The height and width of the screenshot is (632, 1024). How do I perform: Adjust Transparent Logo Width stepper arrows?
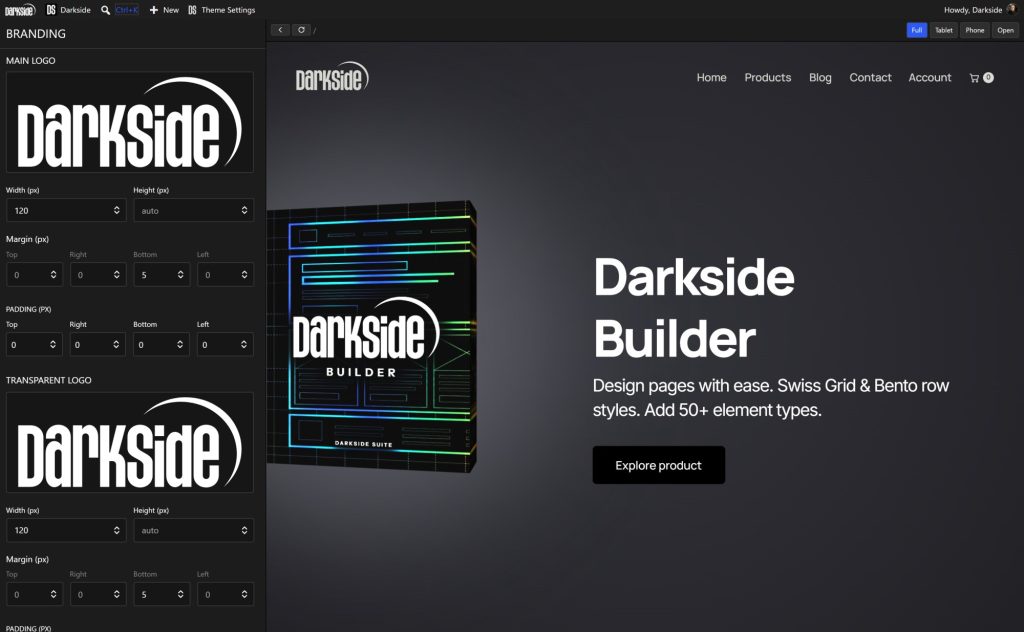coord(116,530)
